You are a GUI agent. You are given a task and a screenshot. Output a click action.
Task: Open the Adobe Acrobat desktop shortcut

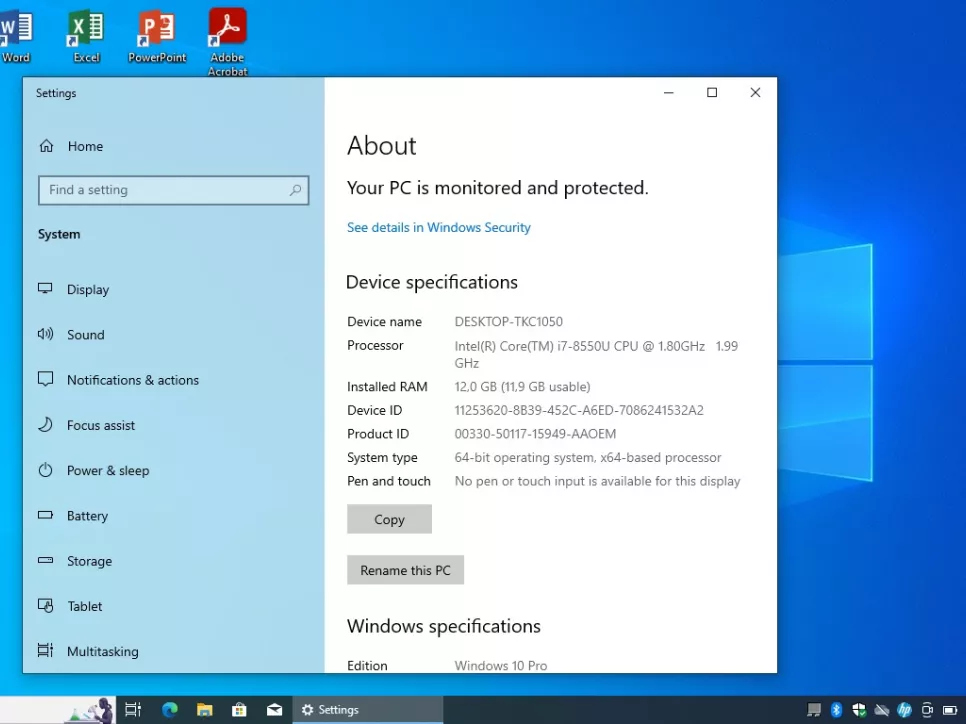click(227, 41)
